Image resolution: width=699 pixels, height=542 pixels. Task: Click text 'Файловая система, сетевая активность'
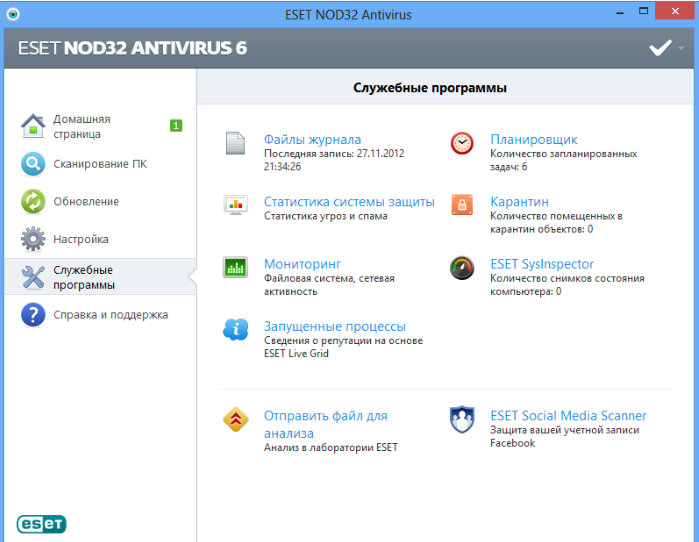[329, 285]
